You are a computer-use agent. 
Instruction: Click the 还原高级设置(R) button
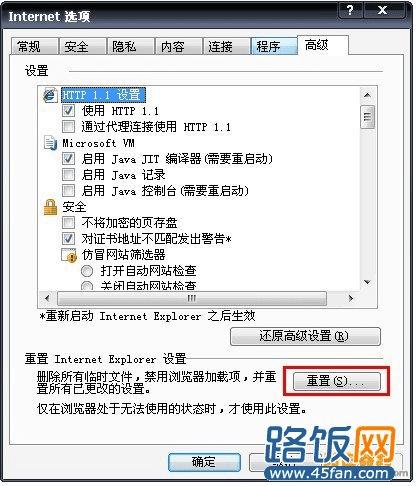click(x=305, y=336)
